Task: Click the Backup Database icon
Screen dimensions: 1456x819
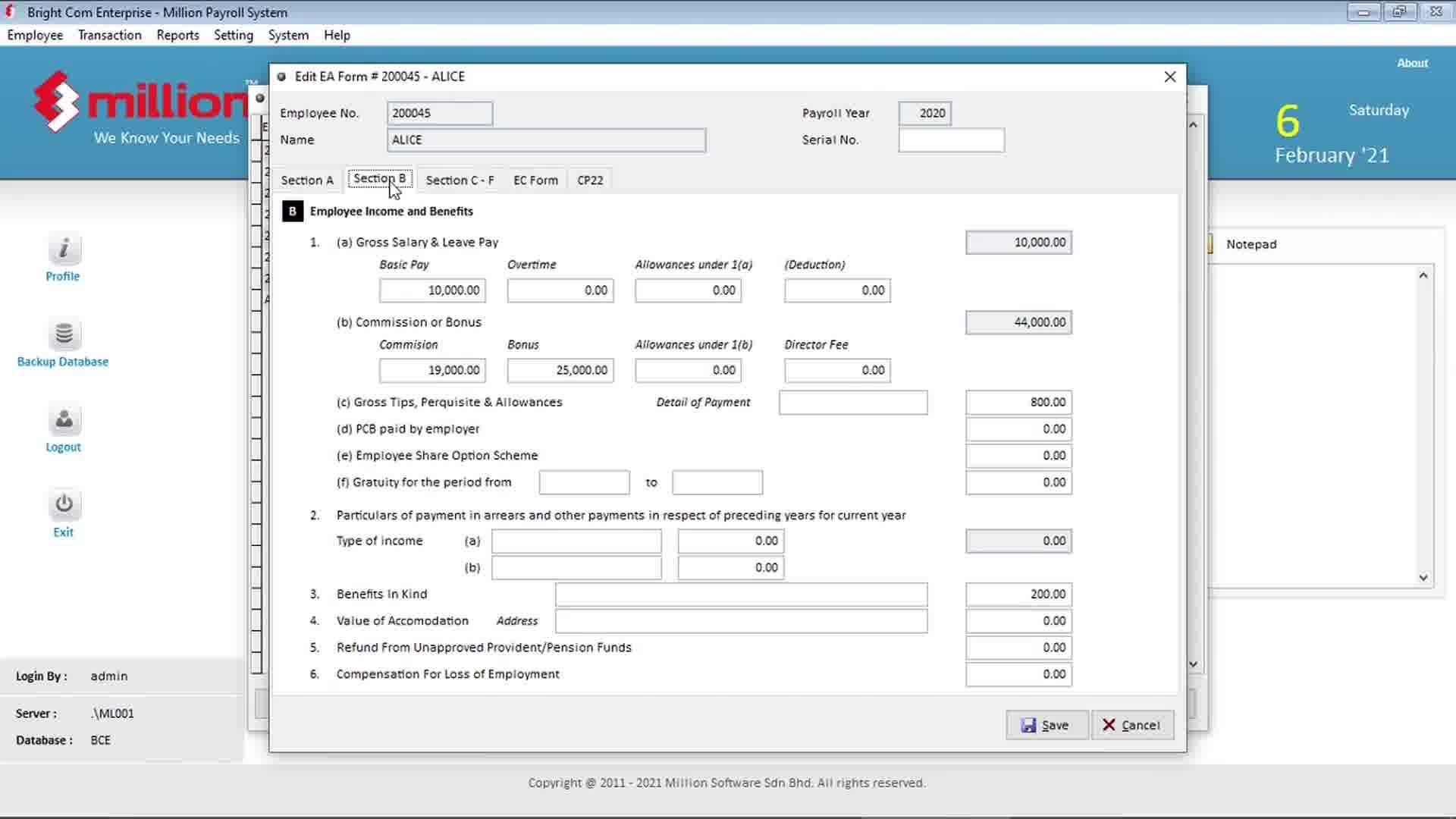Action: click(64, 334)
